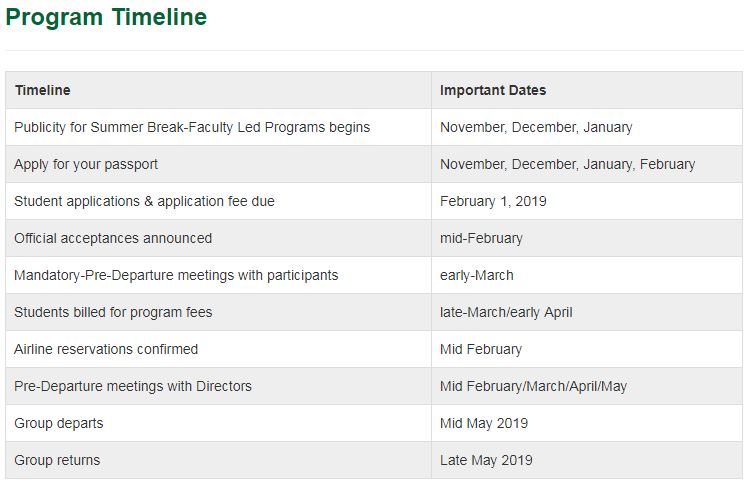750x490 pixels.
Task: Click the Group departs cell
Action: coord(59,423)
